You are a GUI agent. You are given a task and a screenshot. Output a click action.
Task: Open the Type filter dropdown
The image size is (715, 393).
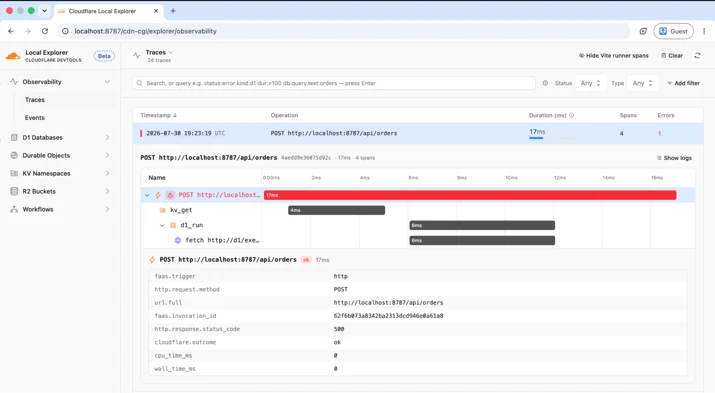pyautogui.click(x=642, y=83)
